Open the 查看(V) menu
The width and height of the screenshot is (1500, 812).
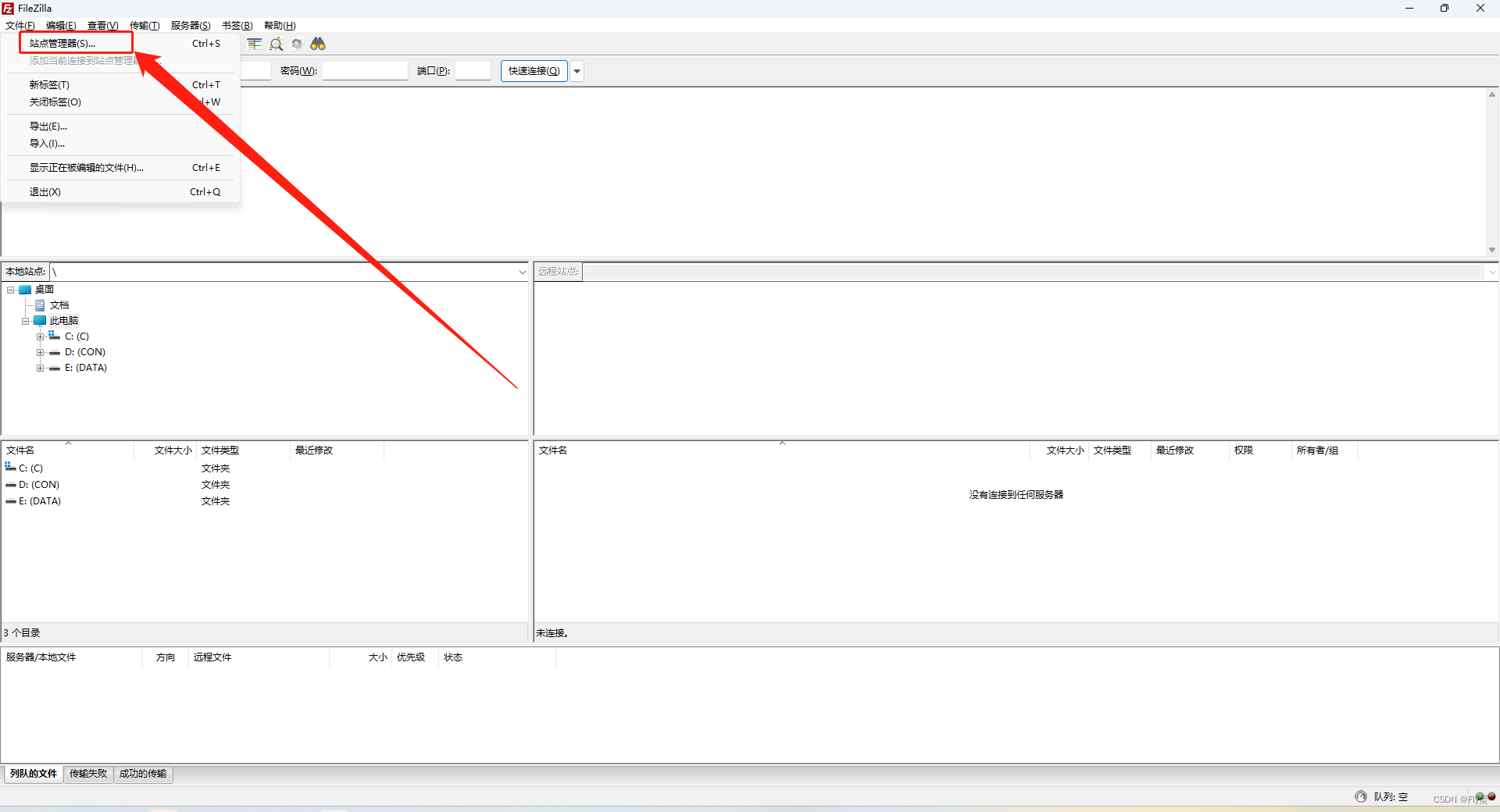tap(102, 26)
